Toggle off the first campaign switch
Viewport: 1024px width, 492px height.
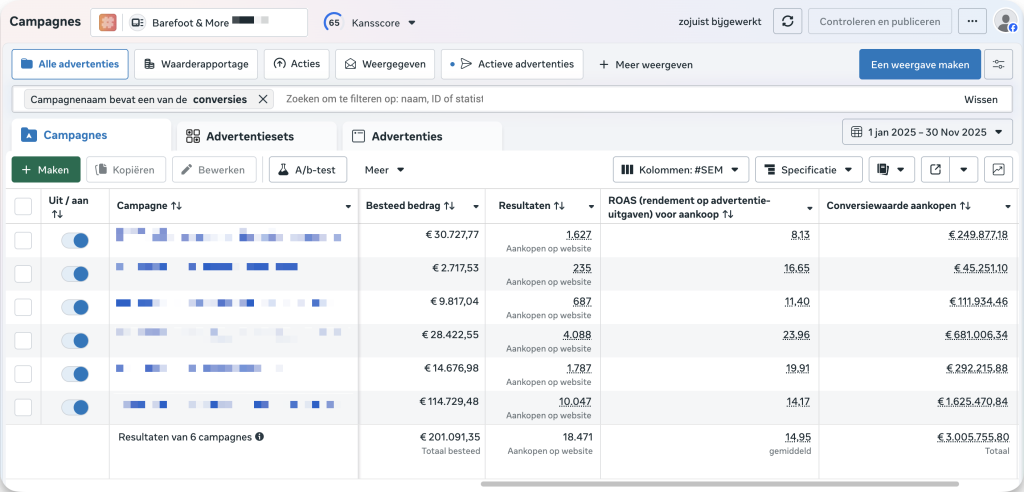click(75, 240)
